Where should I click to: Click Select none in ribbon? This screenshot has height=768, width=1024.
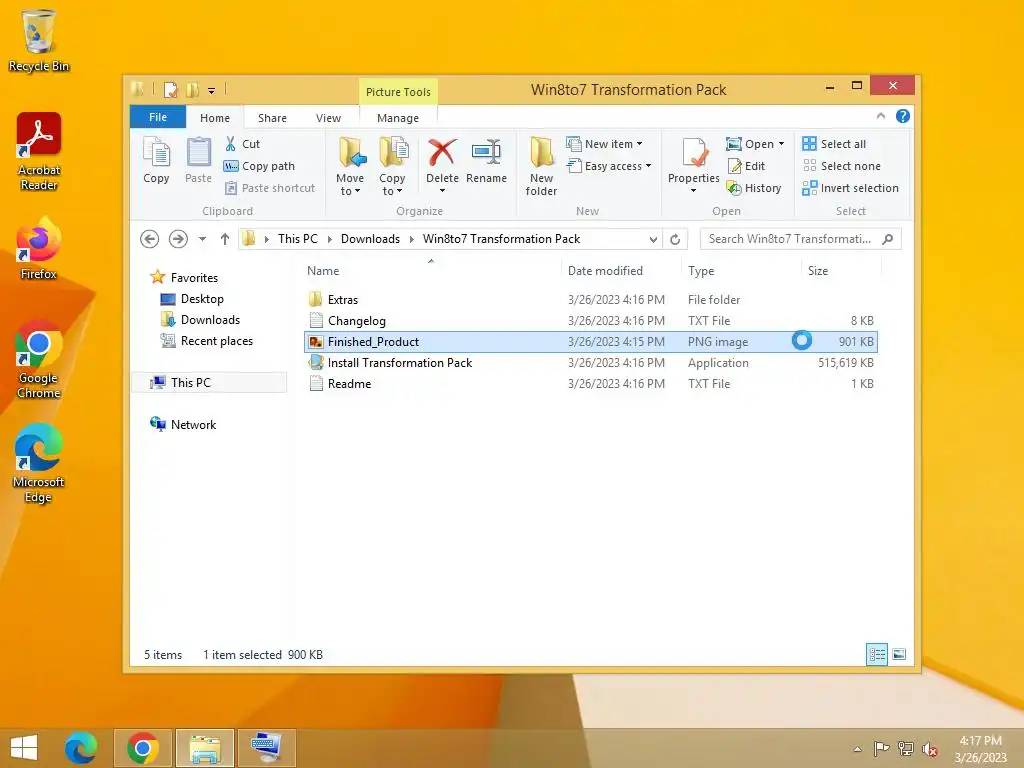[x=842, y=166]
